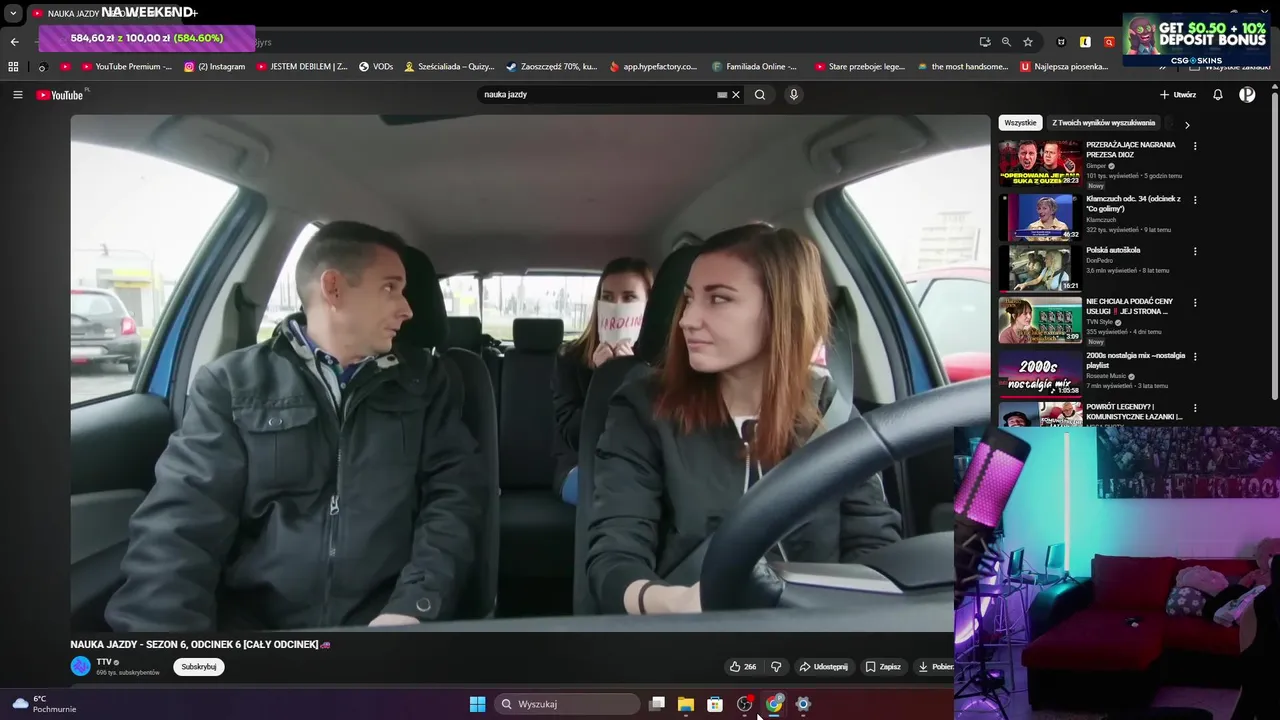Open the Windows Start menu

(x=478, y=704)
